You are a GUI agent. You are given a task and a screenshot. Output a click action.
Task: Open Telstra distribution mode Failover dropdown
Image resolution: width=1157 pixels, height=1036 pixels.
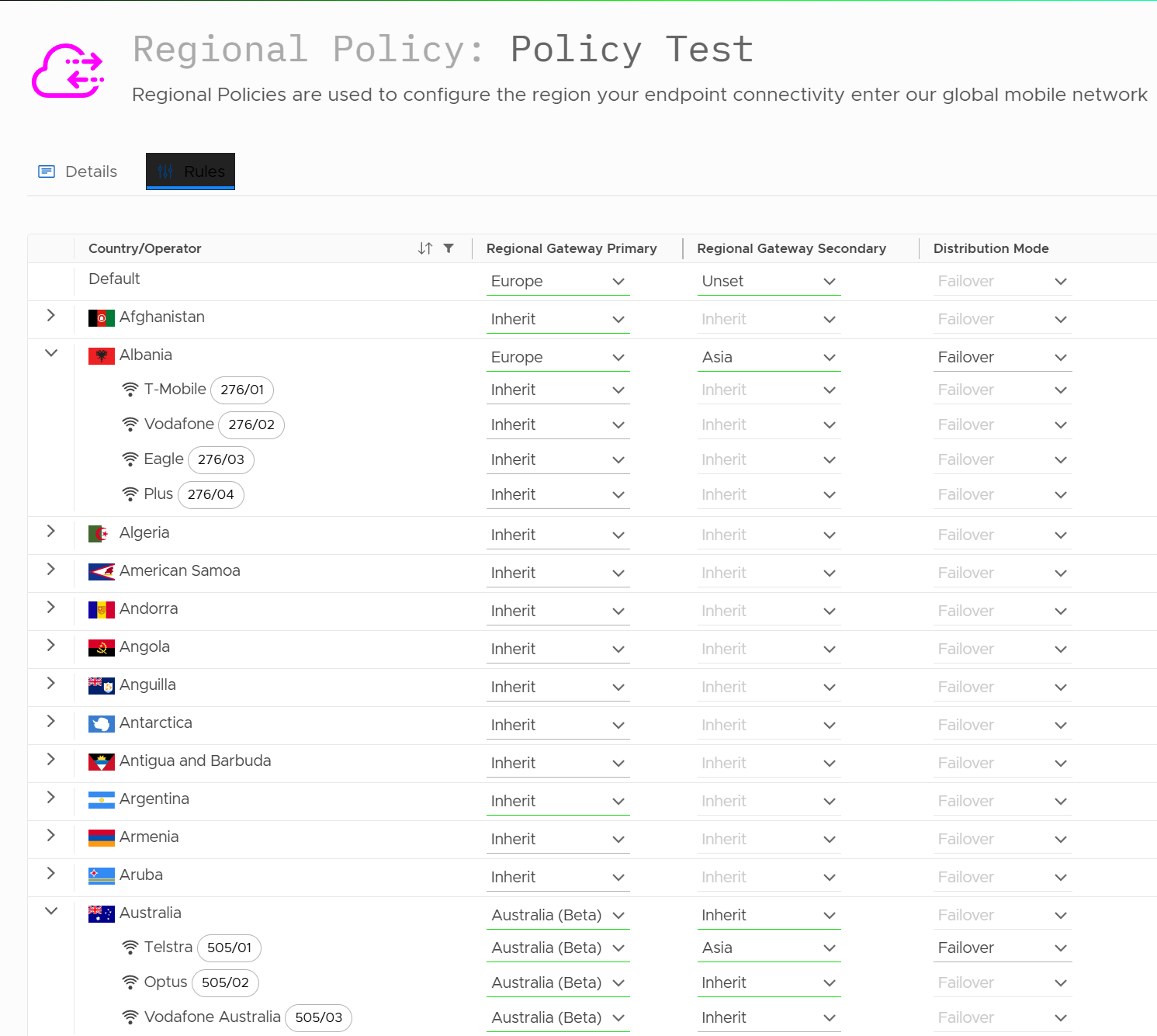[x=1003, y=948]
